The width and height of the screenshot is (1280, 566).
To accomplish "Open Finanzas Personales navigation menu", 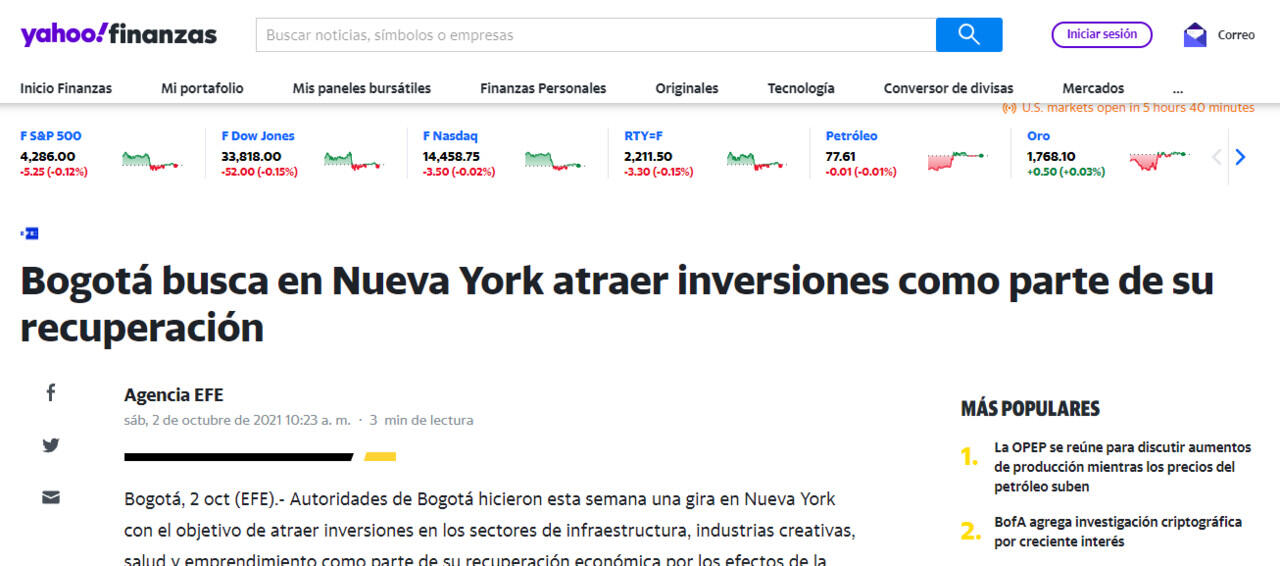I will [x=543, y=88].
